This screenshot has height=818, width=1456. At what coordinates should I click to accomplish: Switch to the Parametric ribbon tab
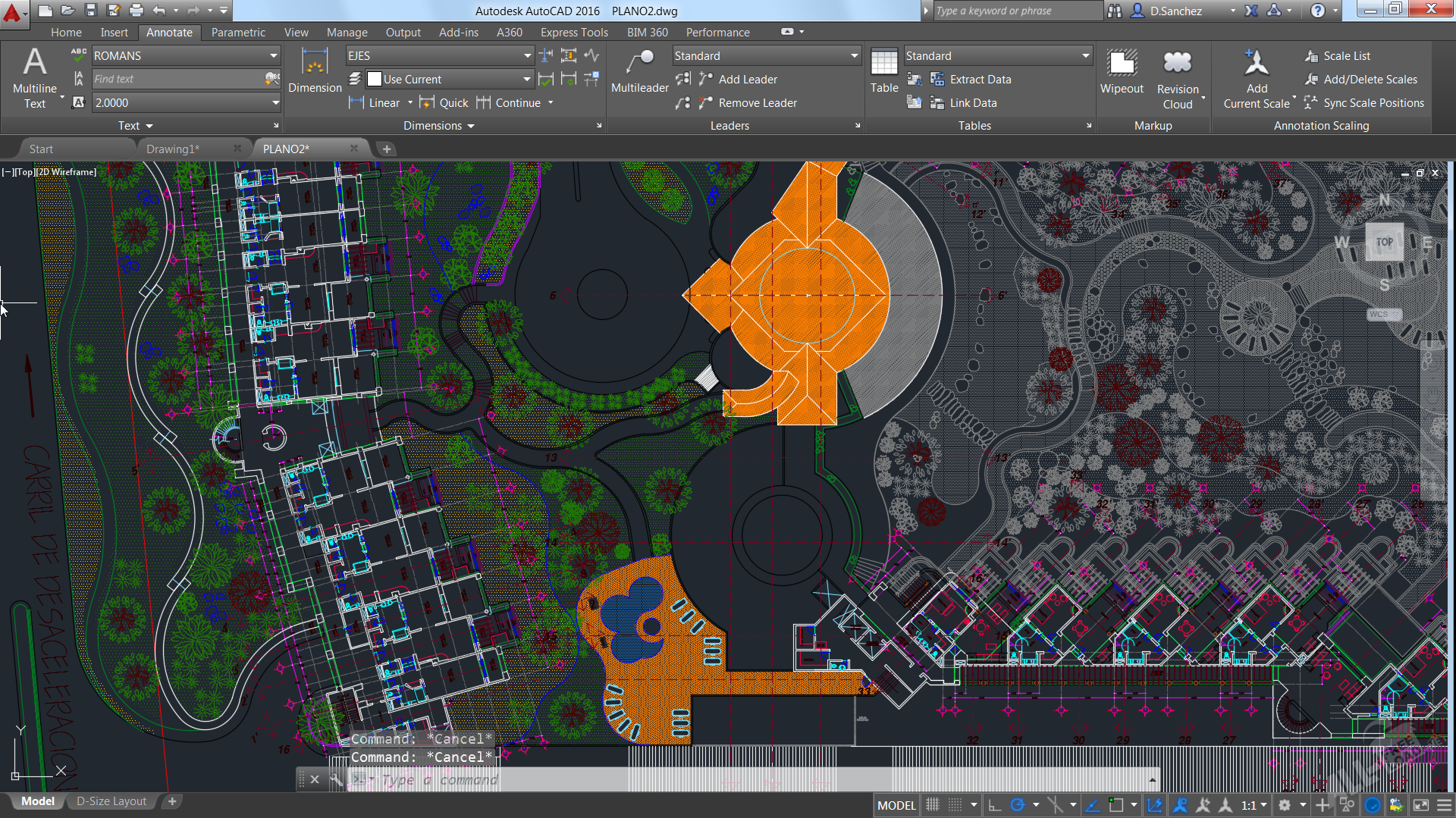[238, 32]
